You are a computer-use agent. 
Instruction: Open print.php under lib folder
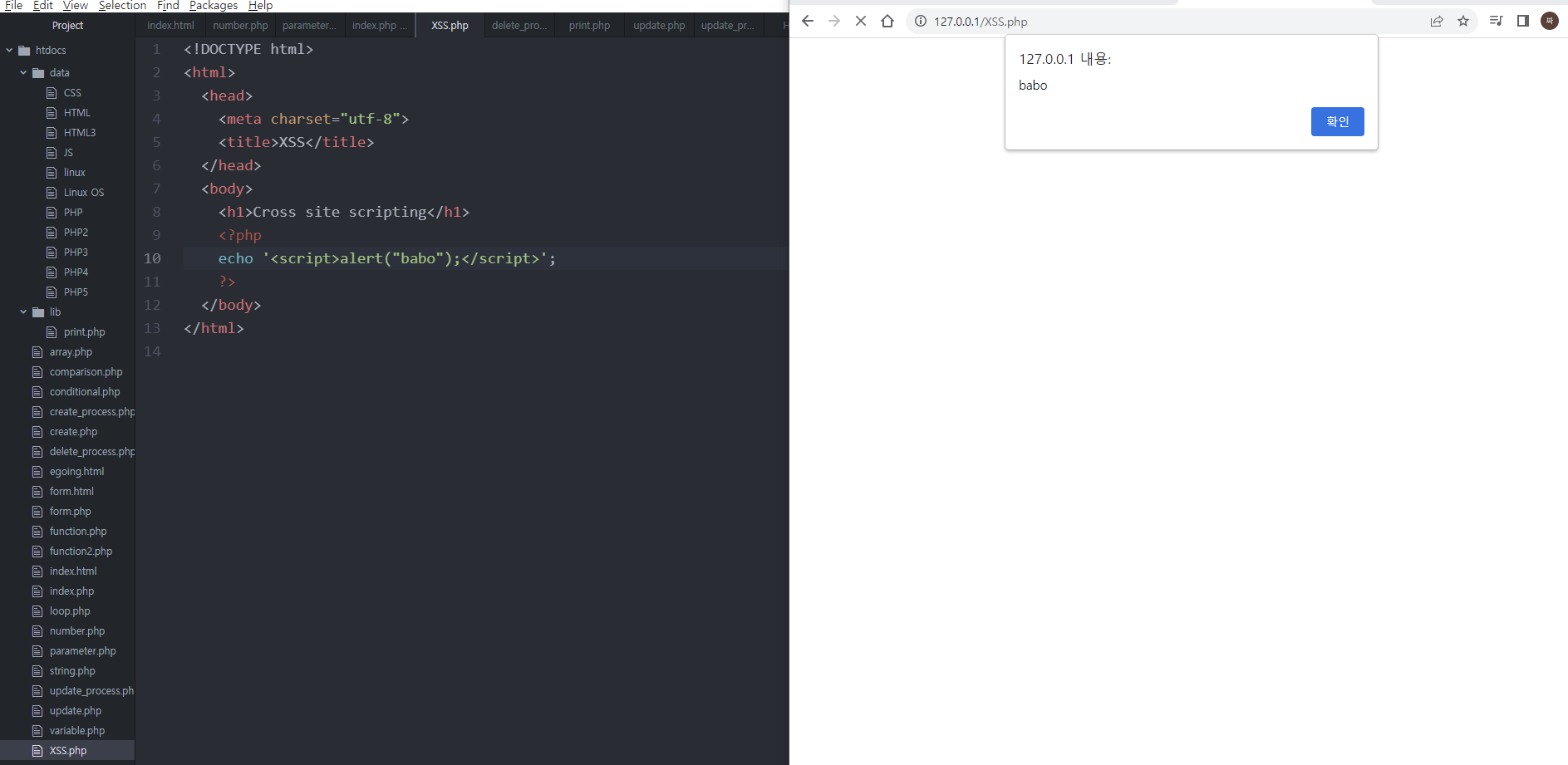tap(84, 332)
